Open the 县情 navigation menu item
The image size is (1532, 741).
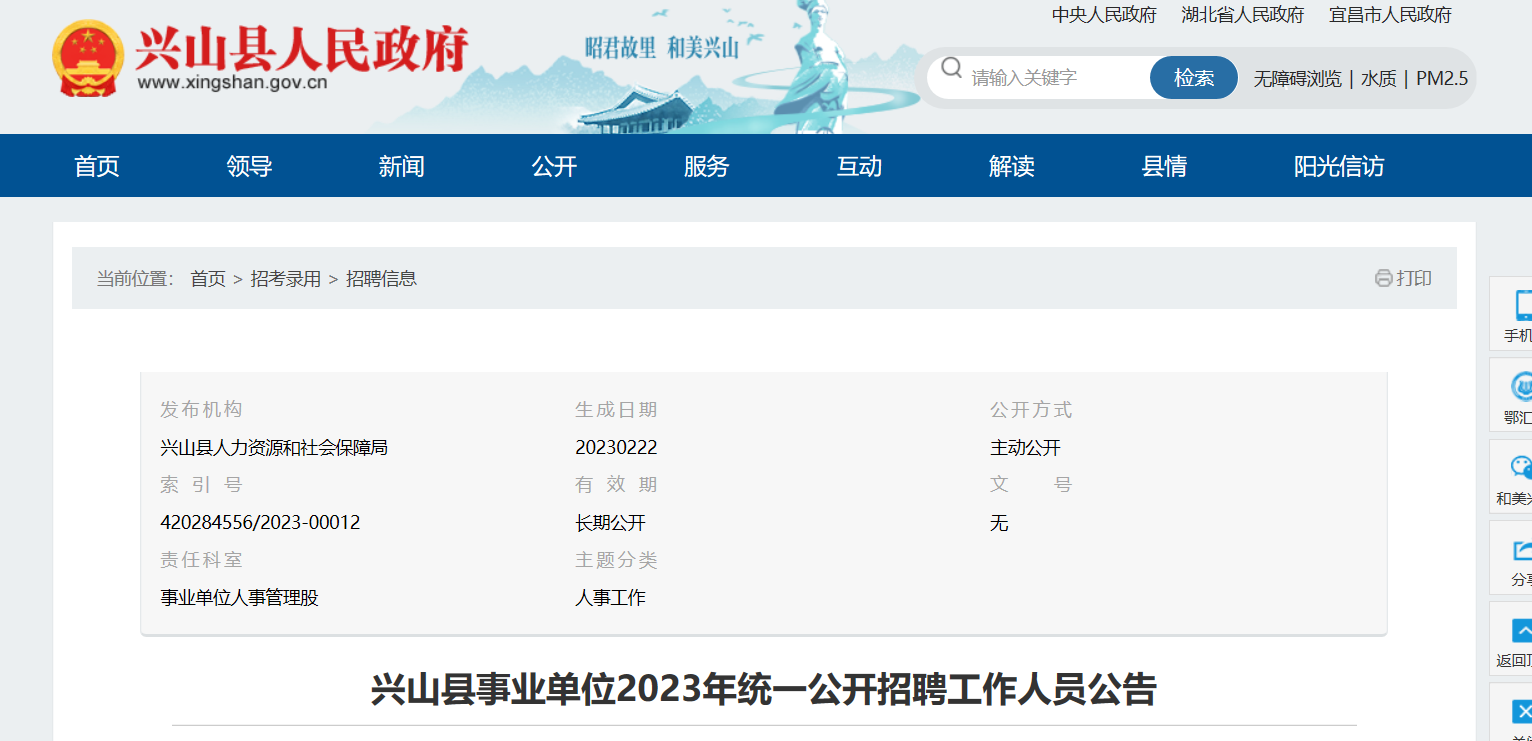coord(1164,166)
